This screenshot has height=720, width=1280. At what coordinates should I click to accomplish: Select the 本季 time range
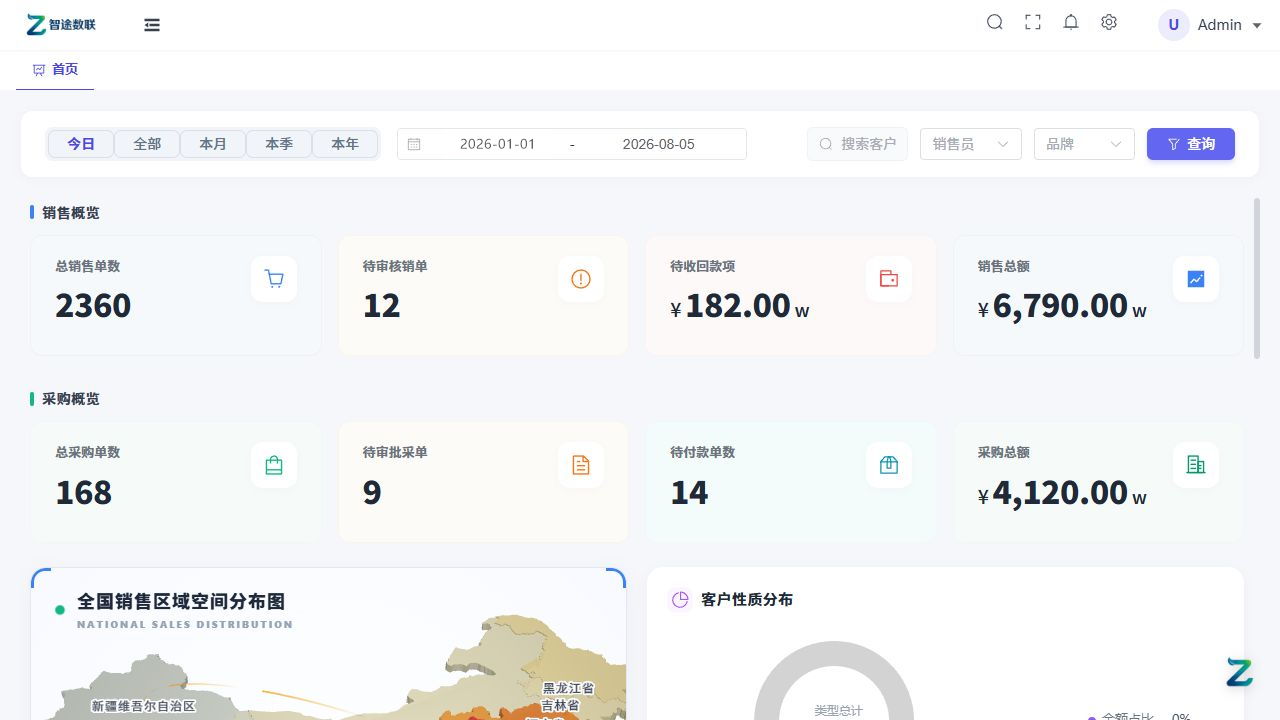point(279,144)
